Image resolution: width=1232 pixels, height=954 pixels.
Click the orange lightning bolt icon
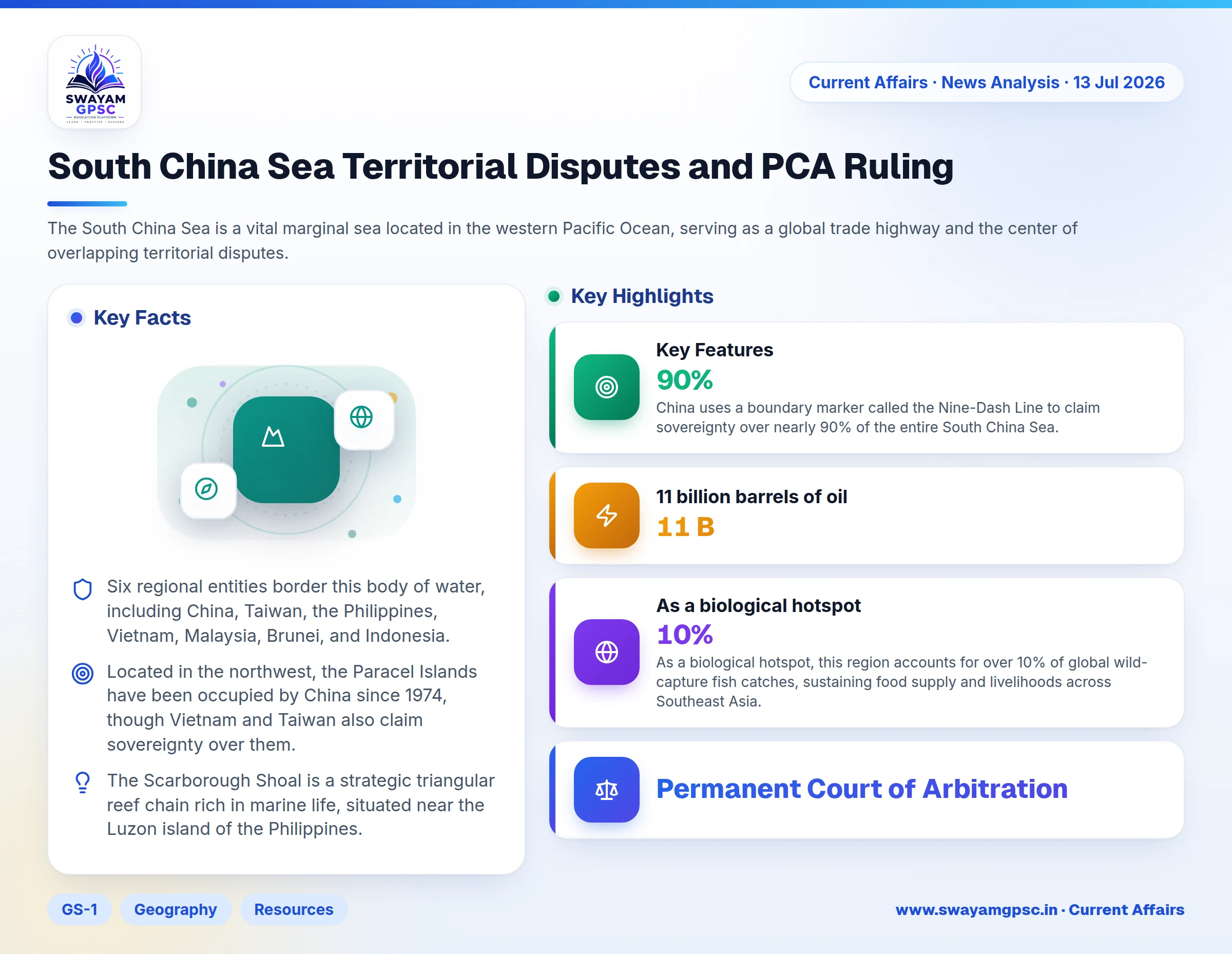pos(606,515)
